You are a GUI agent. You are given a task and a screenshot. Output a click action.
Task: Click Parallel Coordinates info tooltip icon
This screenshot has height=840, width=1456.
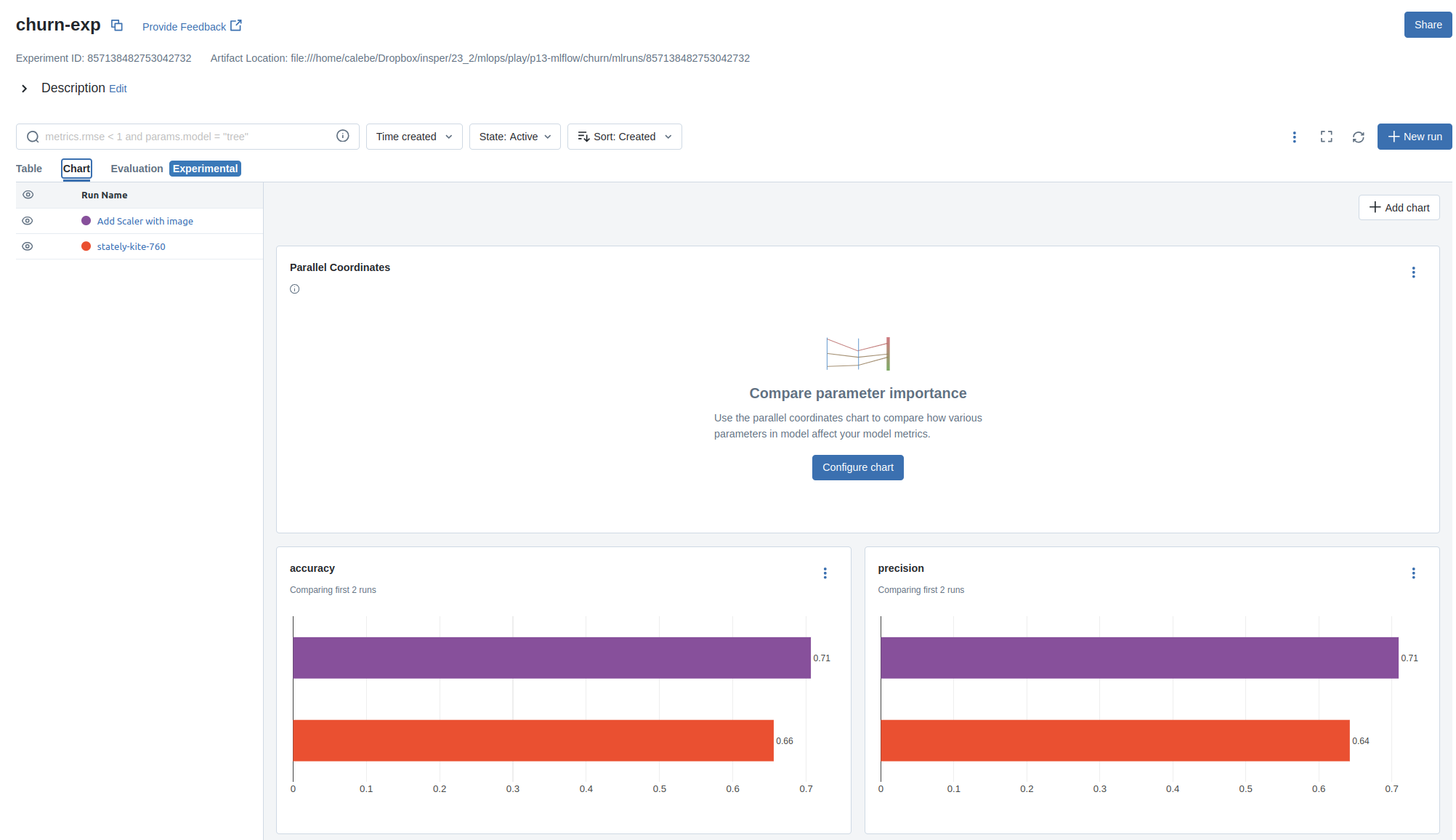(294, 289)
